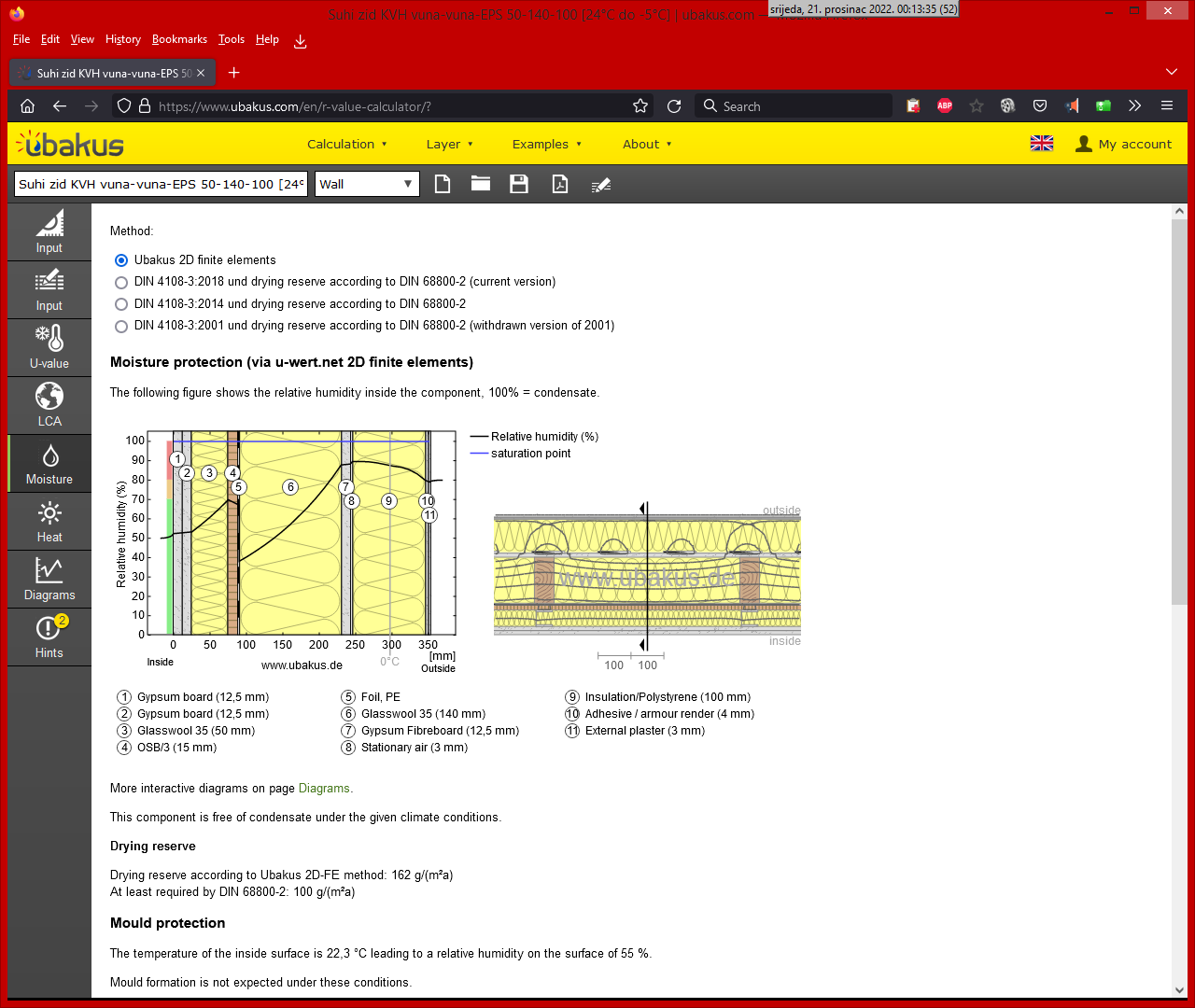This screenshot has height=1008, width=1195.
Task: Open the Diagrams sidebar panel
Action: 49,580
